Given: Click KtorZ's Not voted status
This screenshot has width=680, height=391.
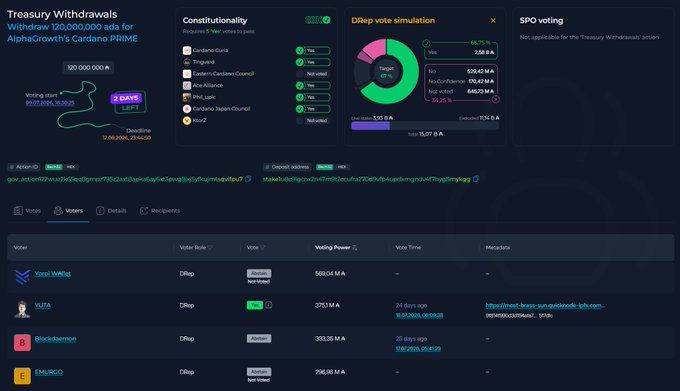Looking at the screenshot, I should point(317,121).
